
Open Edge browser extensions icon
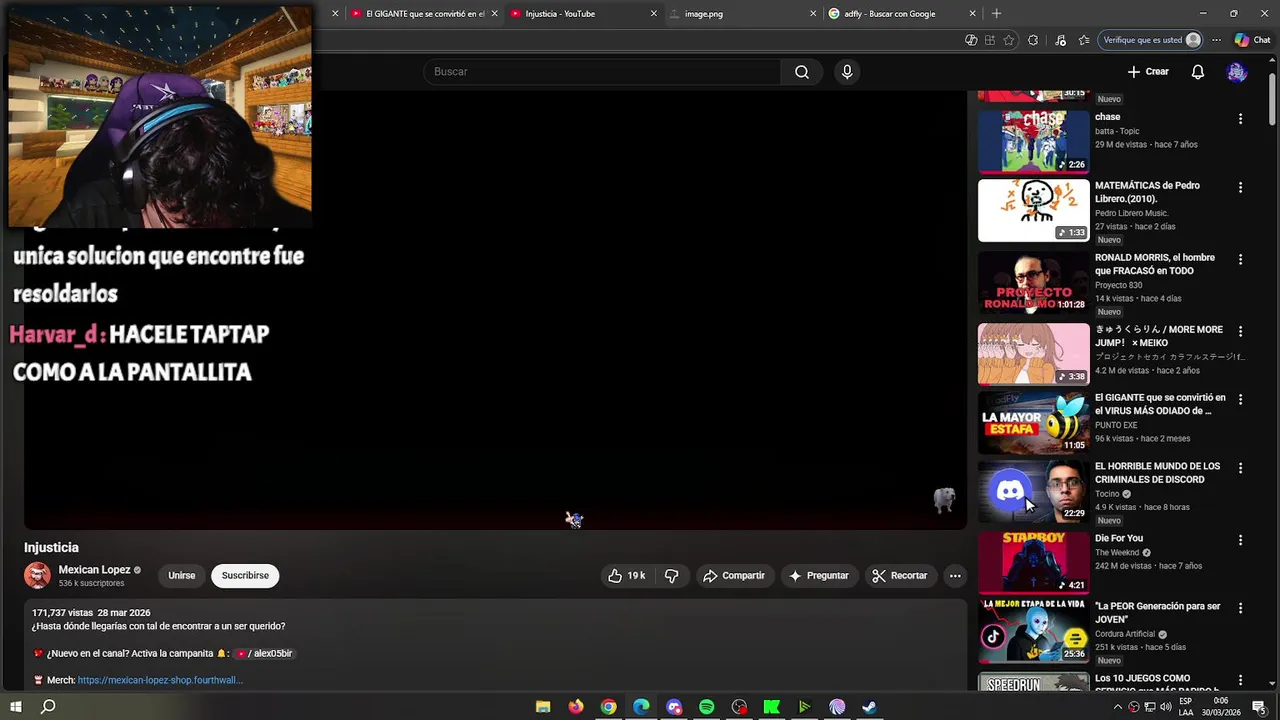[x=1033, y=40]
